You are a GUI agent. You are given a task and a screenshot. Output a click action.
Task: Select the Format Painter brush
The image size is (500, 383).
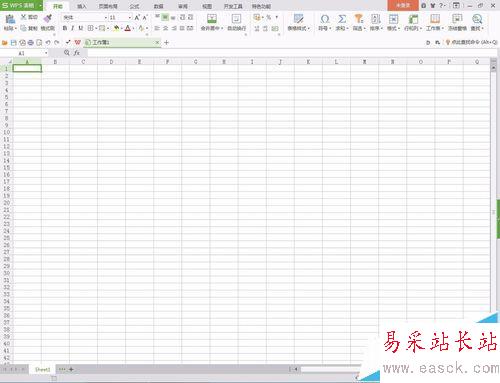click(48, 18)
